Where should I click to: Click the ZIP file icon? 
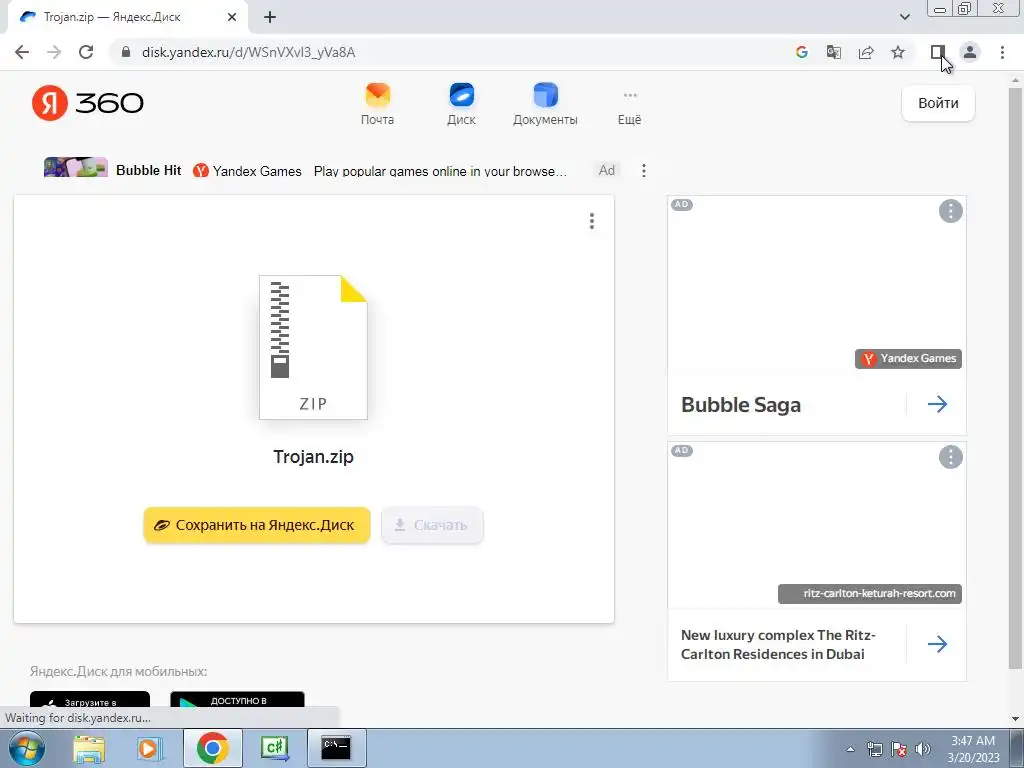(313, 347)
